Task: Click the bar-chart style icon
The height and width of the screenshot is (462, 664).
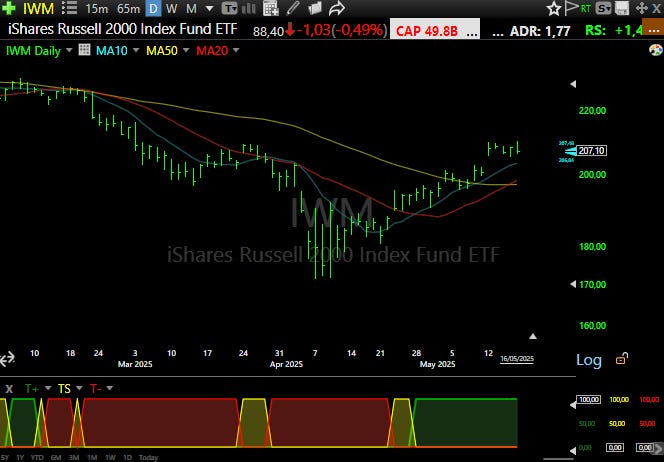Action: coord(249,8)
